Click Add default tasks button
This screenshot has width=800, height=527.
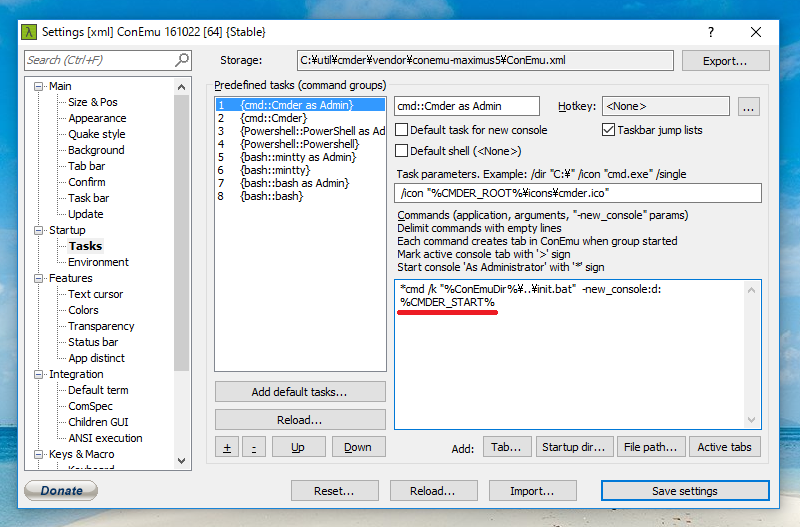(x=300, y=392)
